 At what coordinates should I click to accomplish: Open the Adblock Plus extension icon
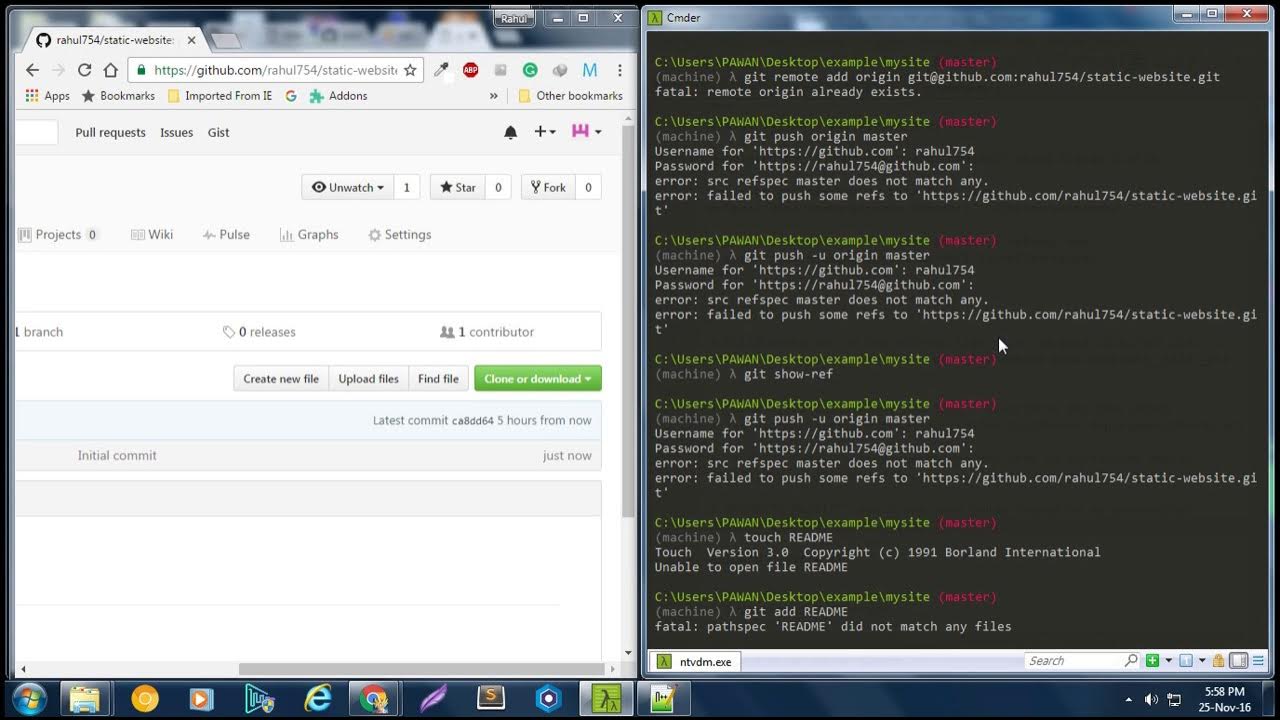[x=470, y=70]
